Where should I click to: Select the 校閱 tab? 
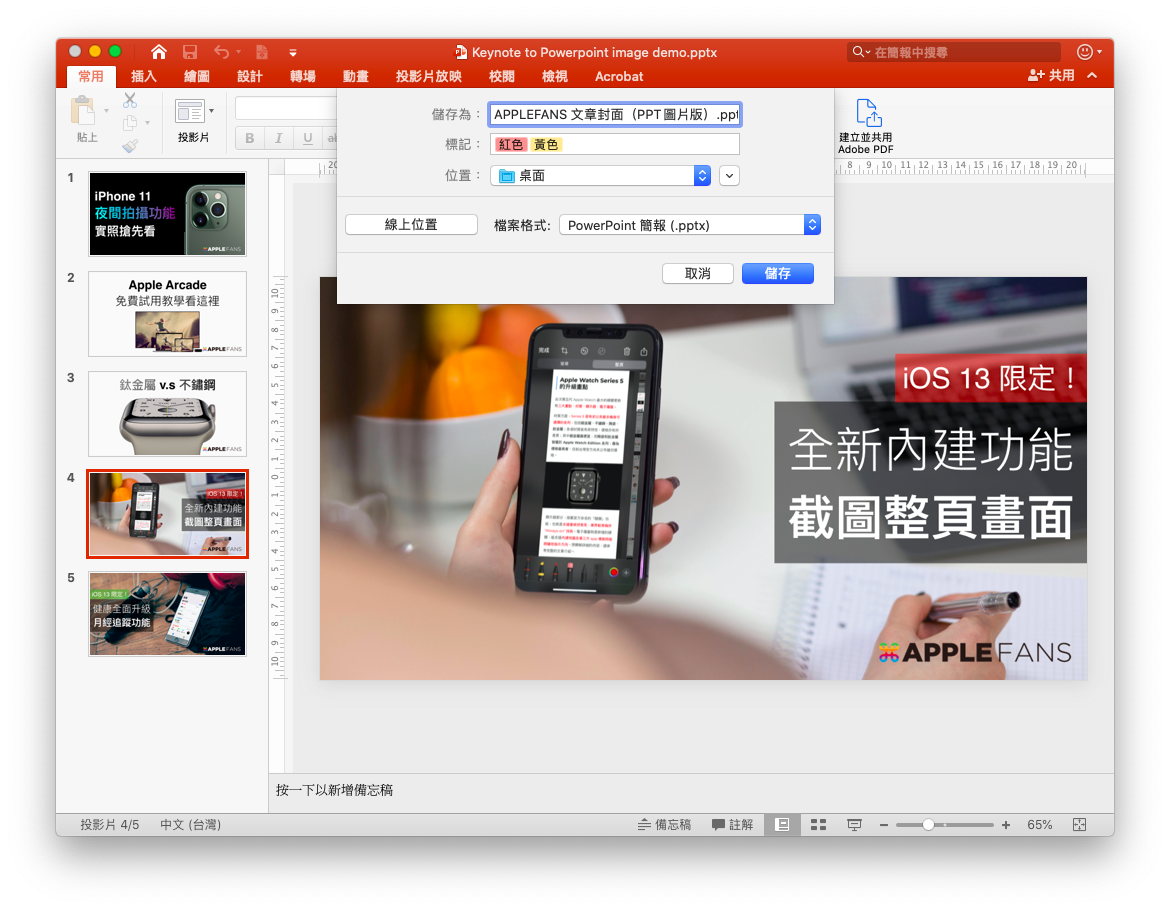tap(502, 76)
